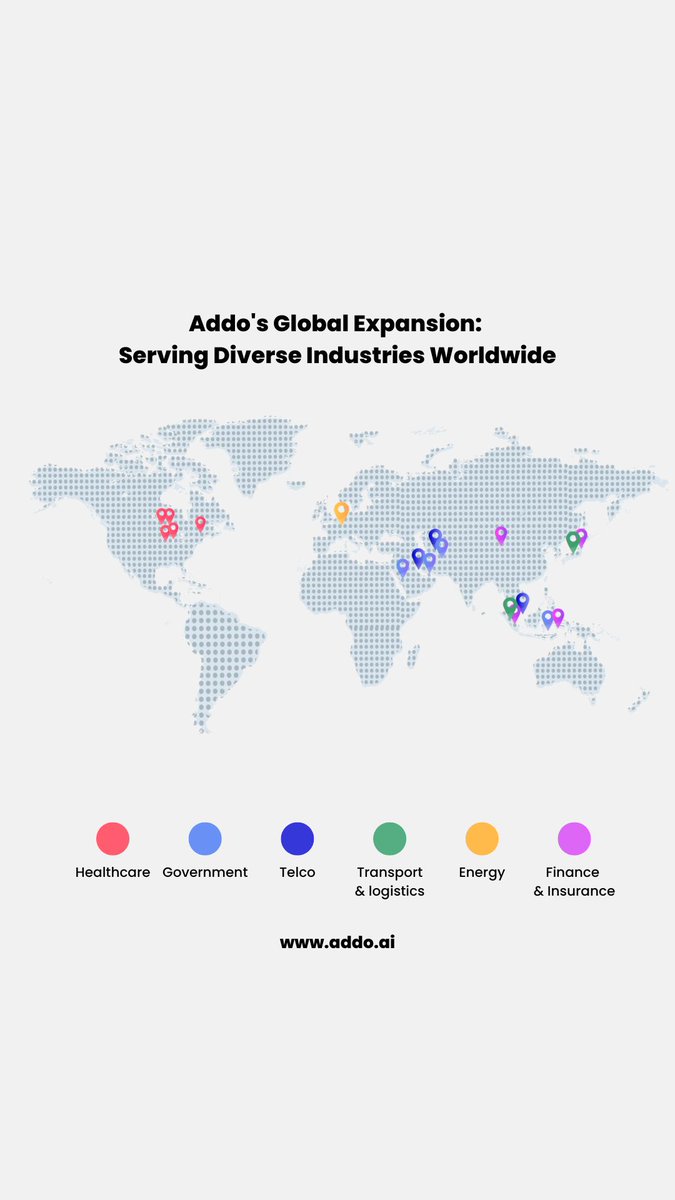Select the orange Energy legend circle

click(482, 838)
